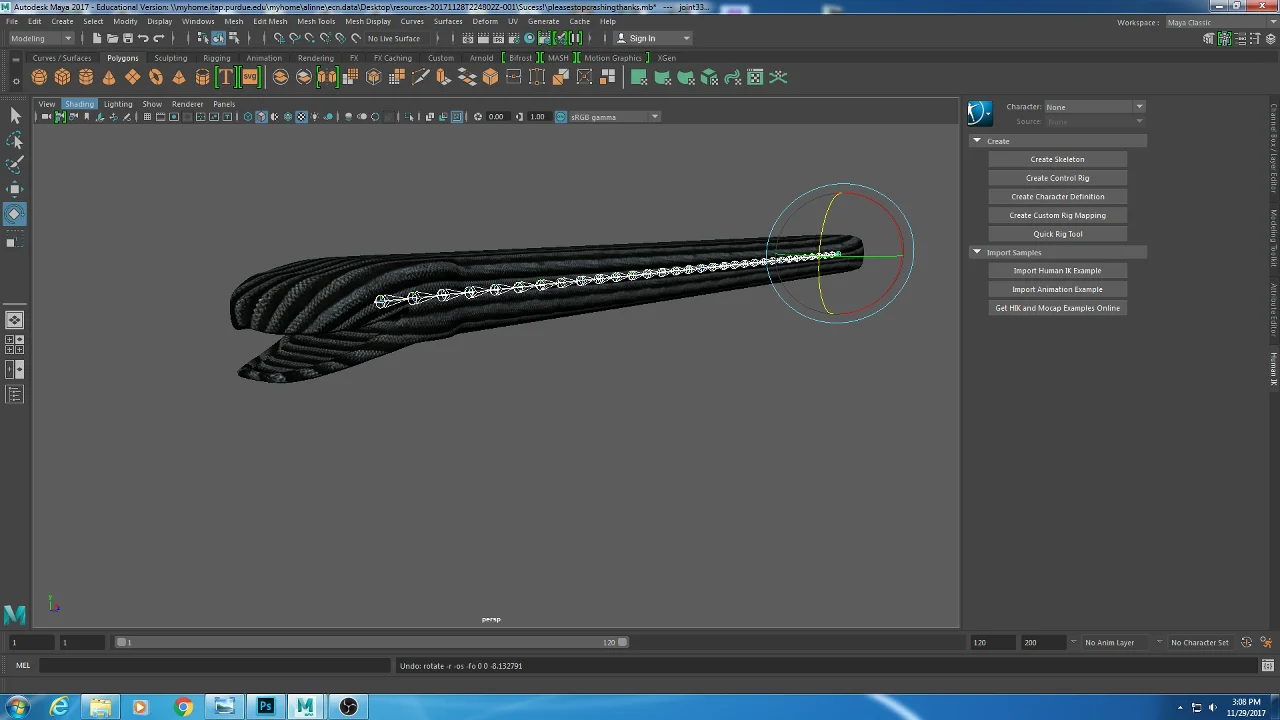Open the Character dropdown set to None

coord(1095,107)
